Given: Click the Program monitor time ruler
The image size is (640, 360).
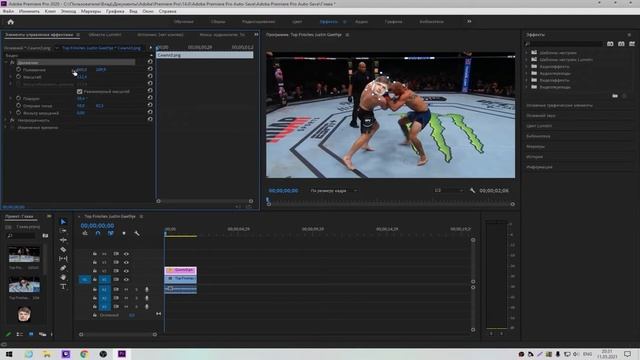Looking at the screenshot, I should click(x=391, y=200).
